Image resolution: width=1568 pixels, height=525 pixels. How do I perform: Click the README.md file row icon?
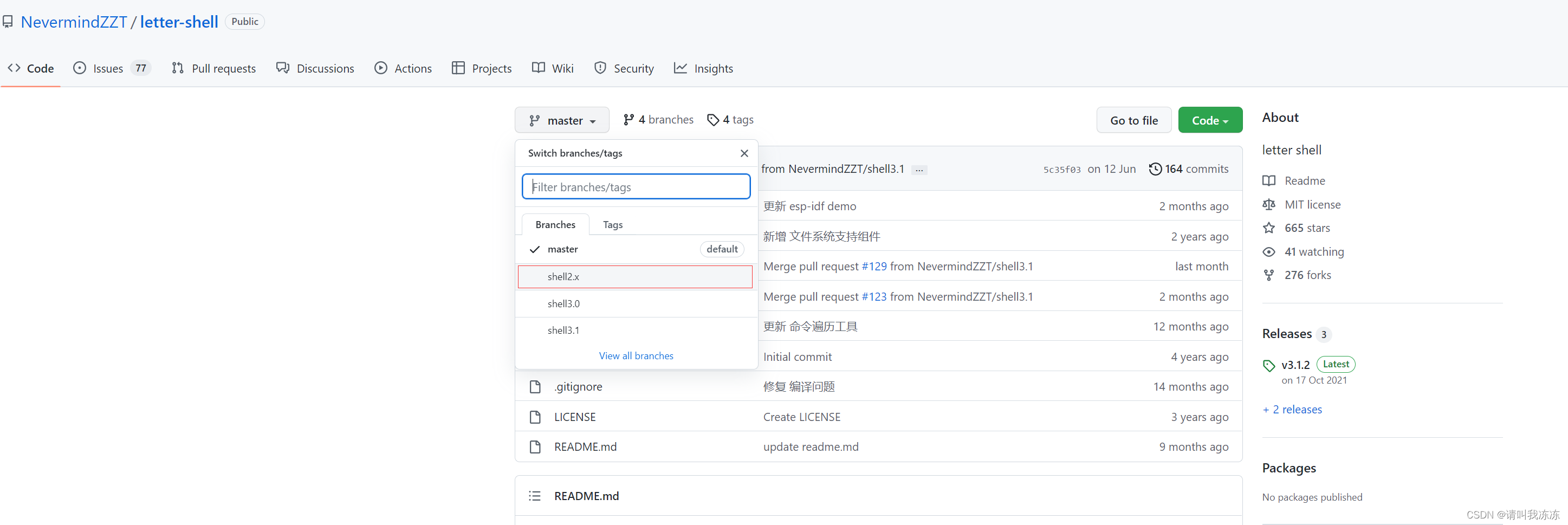point(534,446)
